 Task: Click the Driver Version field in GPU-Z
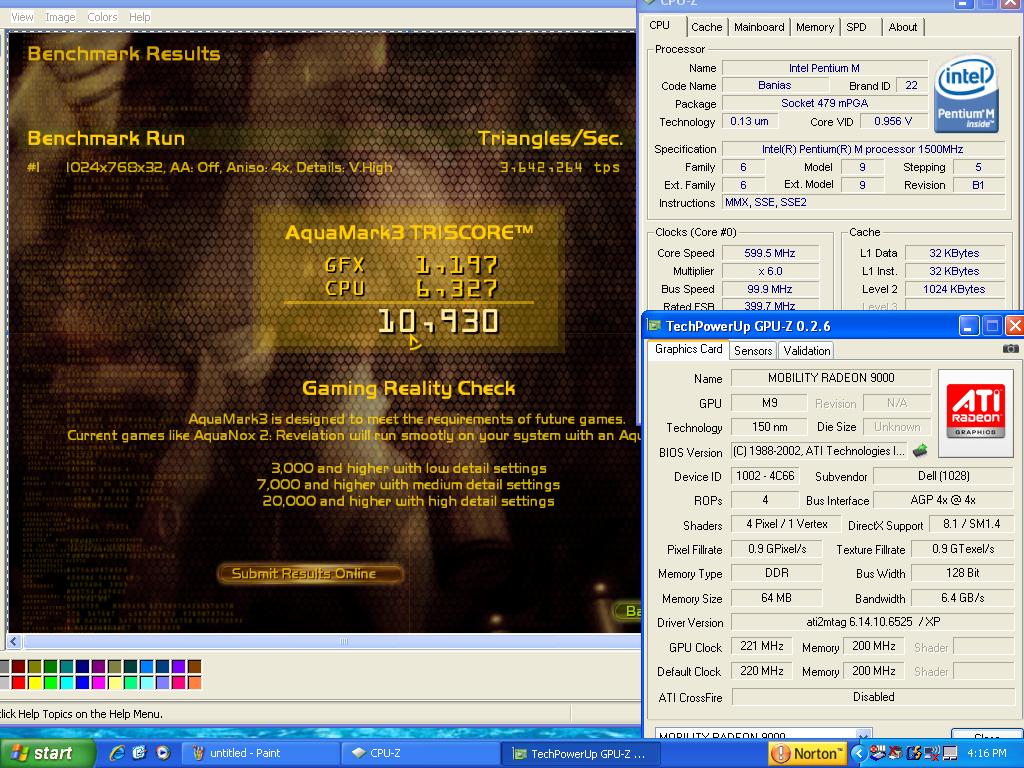coord(872,622)
